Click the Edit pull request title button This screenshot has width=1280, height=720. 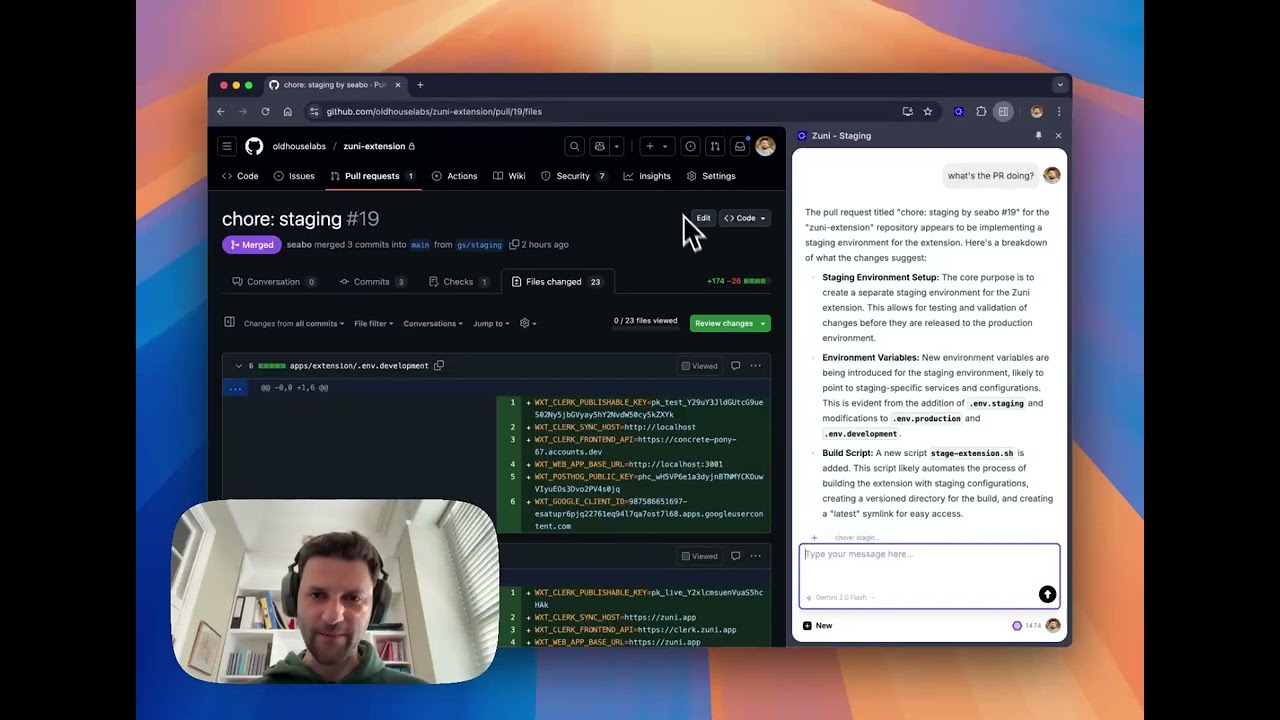(704, 218)
